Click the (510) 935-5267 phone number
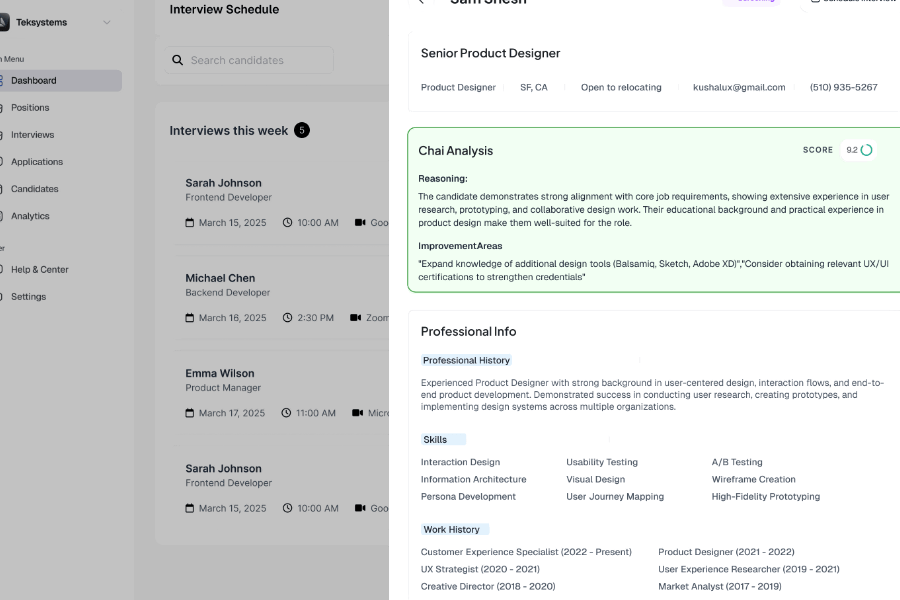The width and height of the screenshot is (900, 600). (843, 87)
